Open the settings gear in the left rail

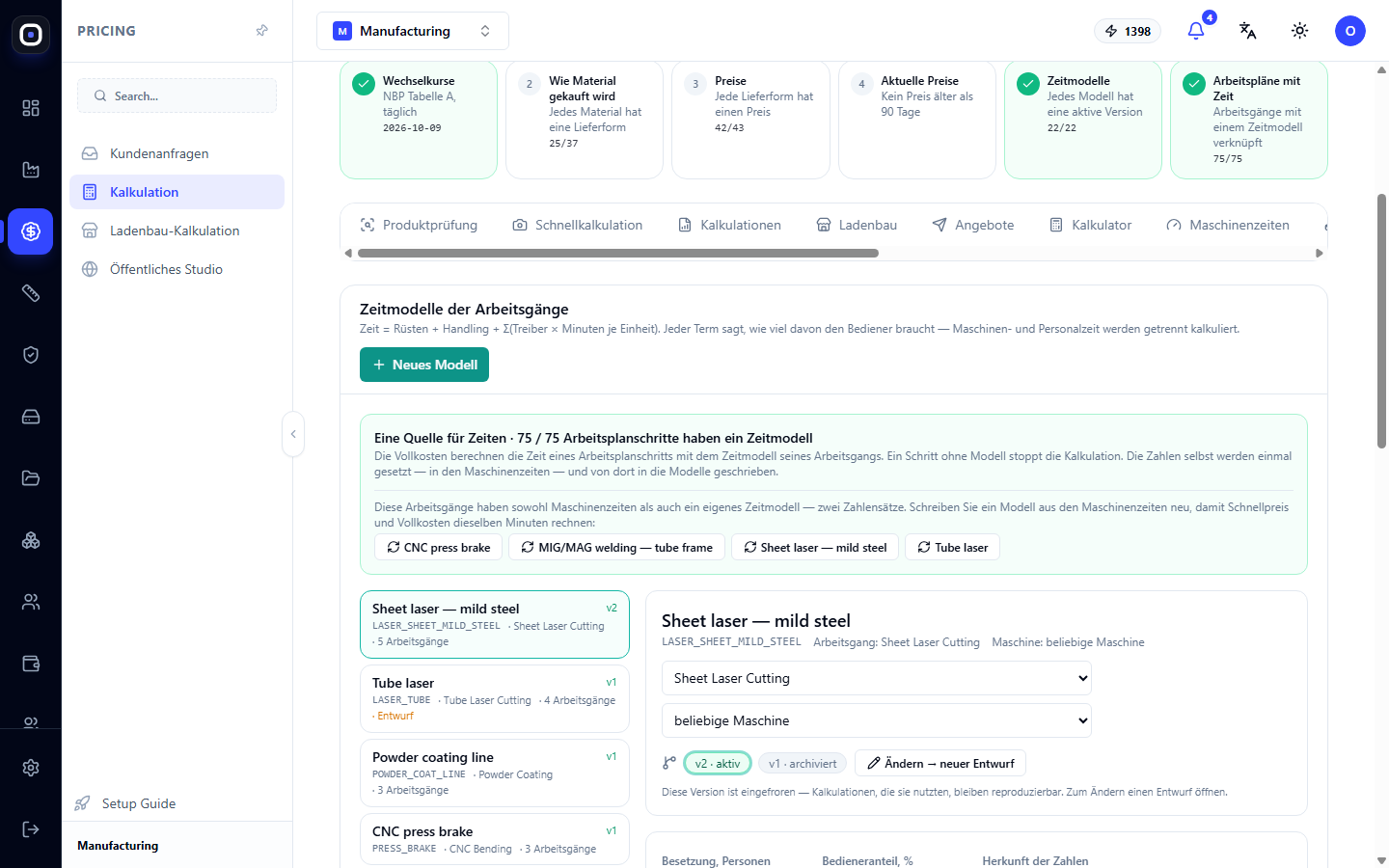click(31, 768)
